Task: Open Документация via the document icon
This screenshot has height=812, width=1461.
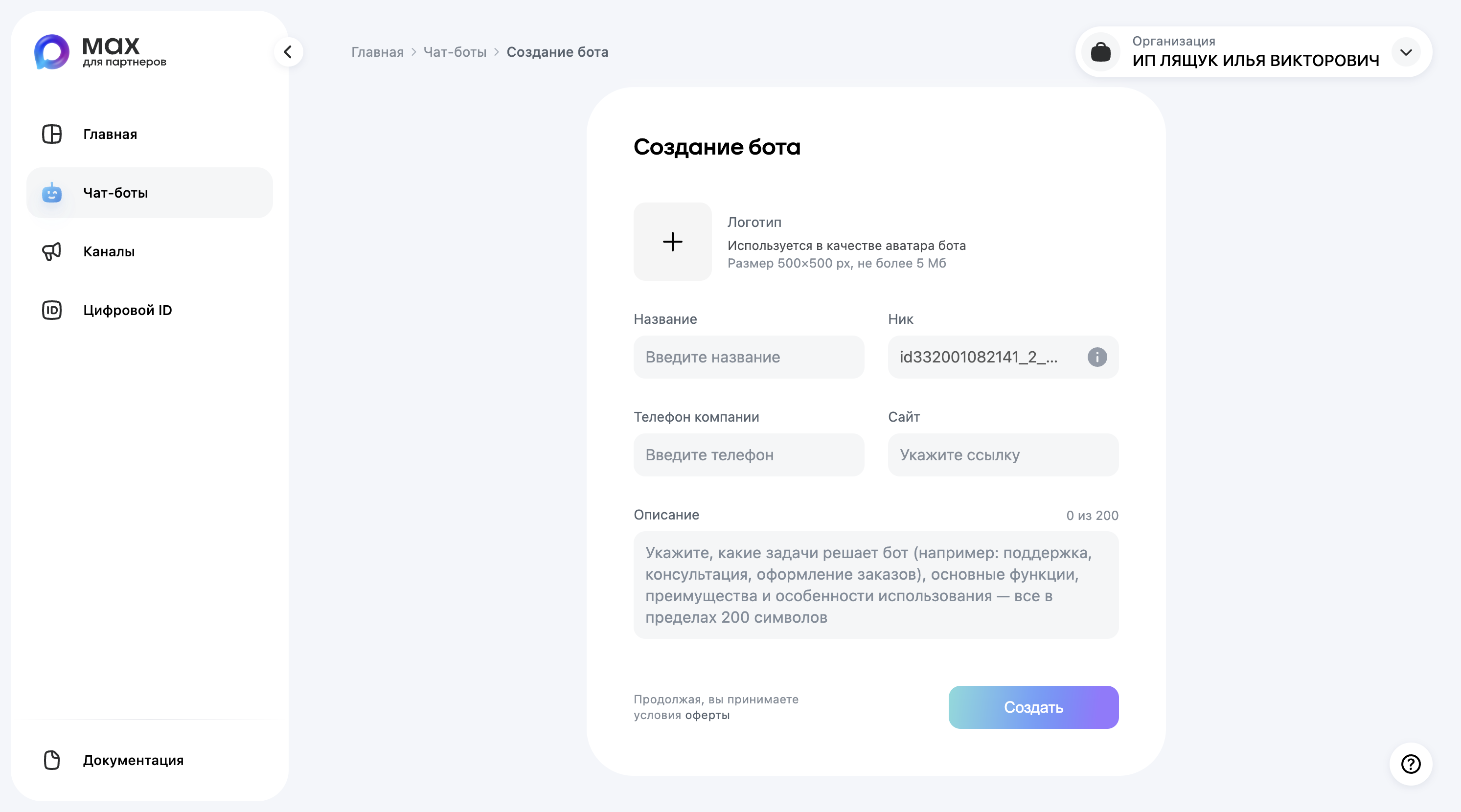Action: [51, 761]
